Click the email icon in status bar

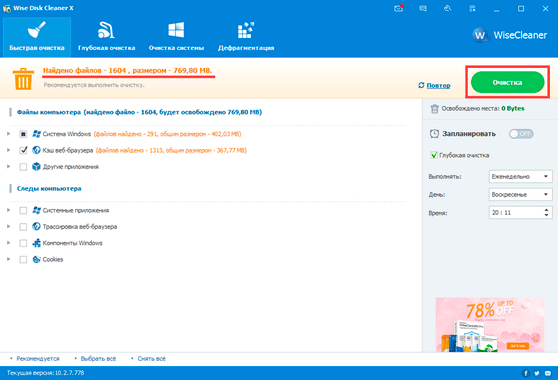pos(548,373)
